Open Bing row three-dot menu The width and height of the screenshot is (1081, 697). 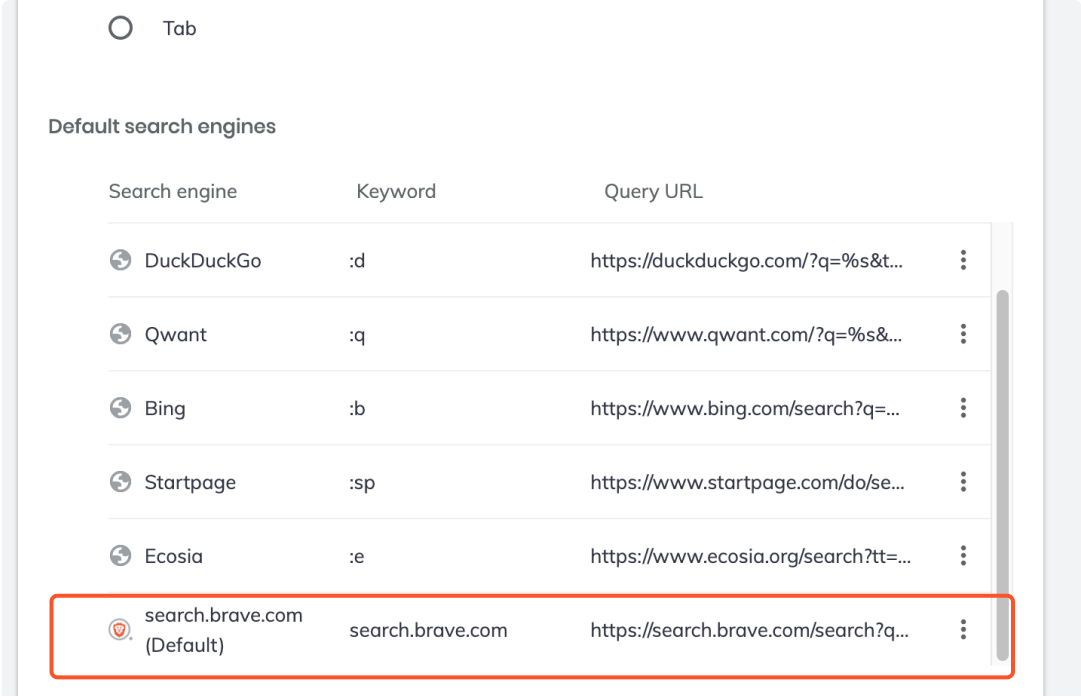[x=963, y=407]
